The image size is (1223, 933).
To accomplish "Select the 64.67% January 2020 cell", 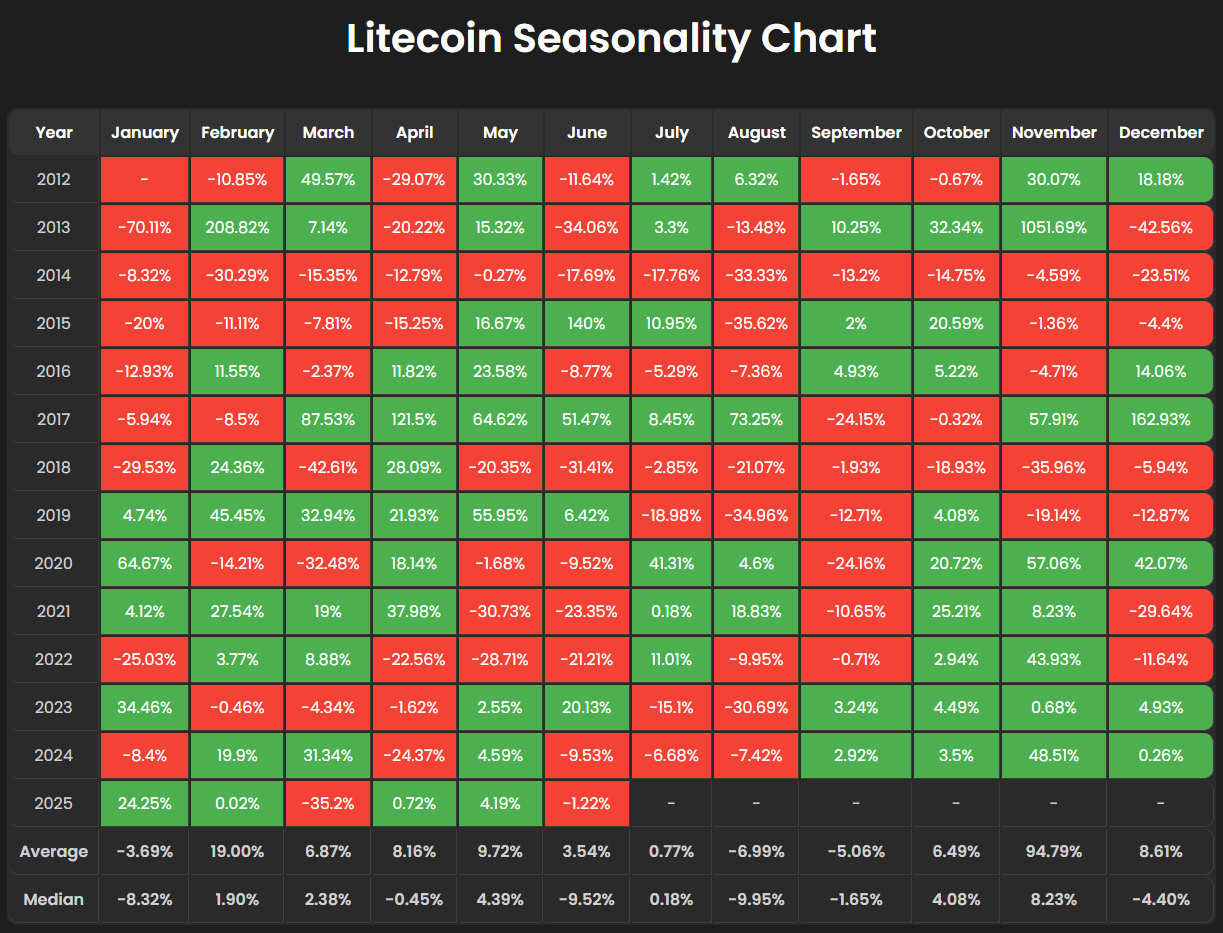I will tap(145, 563).
